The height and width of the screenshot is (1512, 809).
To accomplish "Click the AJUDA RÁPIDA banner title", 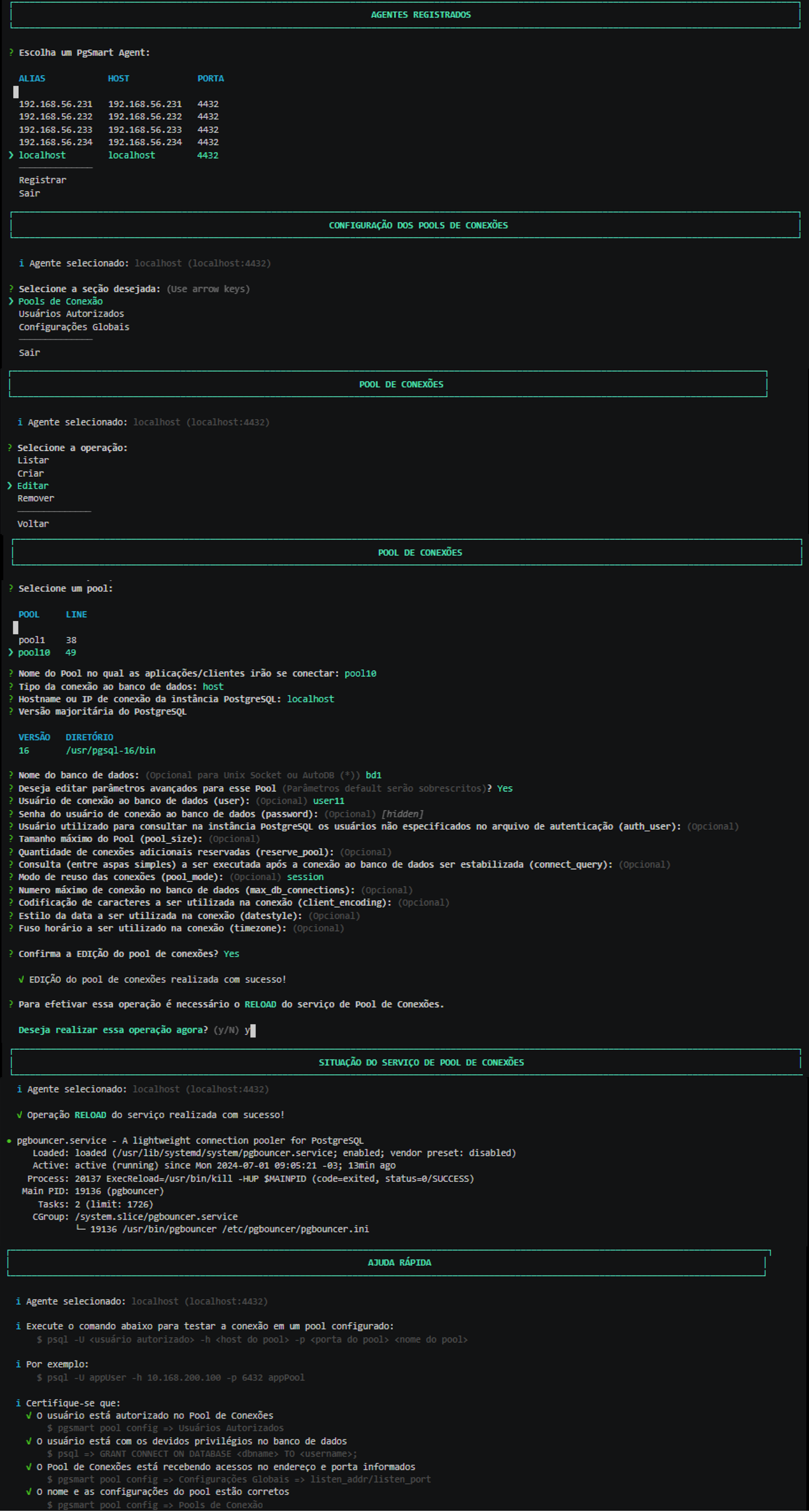I will tap(399, 1262).
